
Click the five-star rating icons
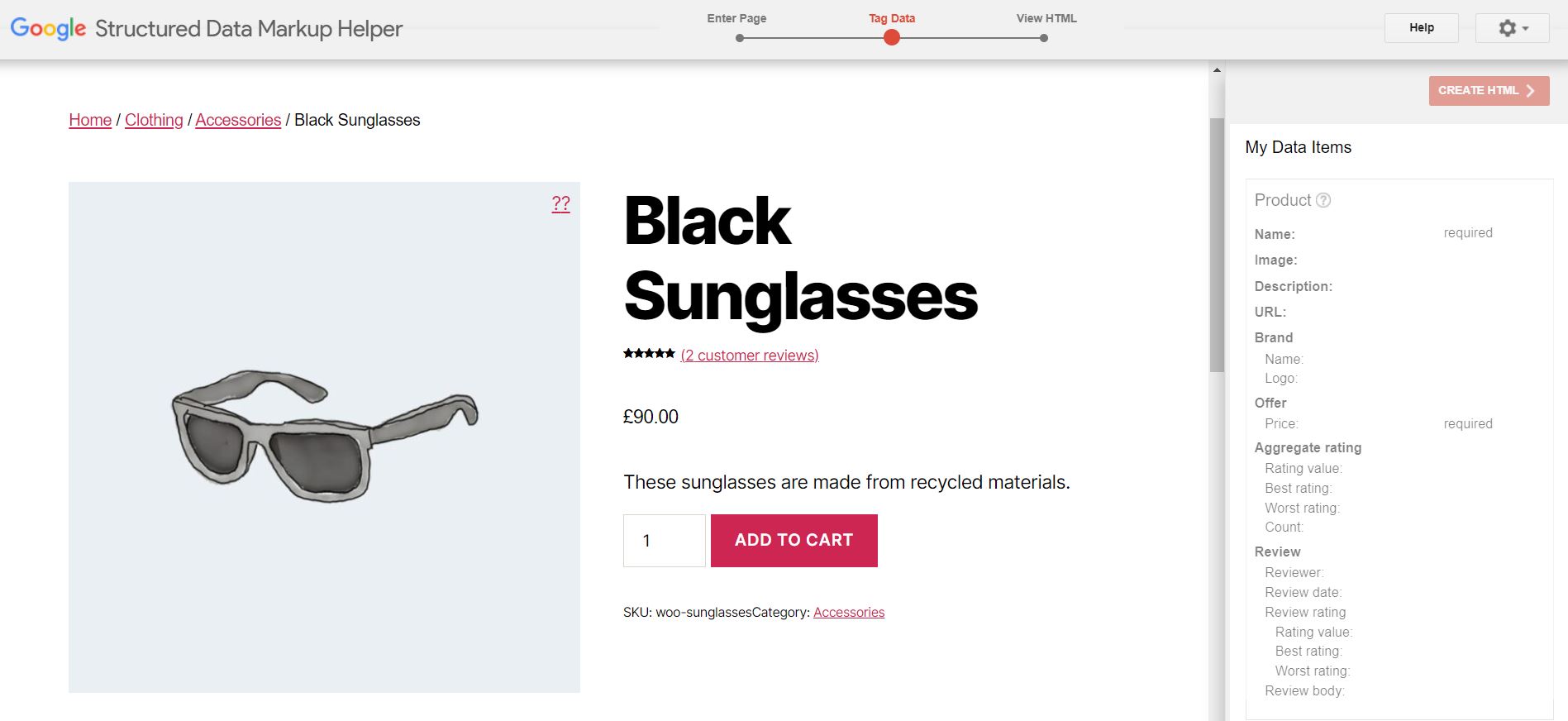click(x=649, y=354)
